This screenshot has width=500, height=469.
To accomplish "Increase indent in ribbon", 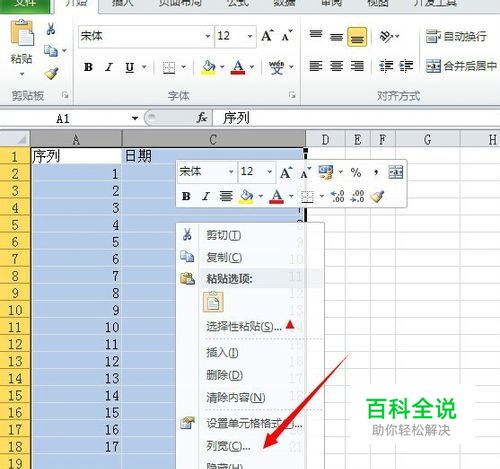I will click(x=406, y=66).
